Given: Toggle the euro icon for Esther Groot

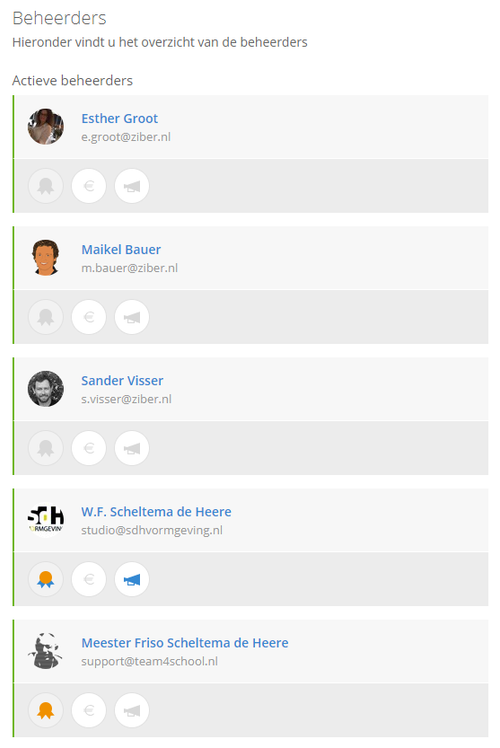Looking at the screenshot, I should pyautogui.click(x=89, y=186).
